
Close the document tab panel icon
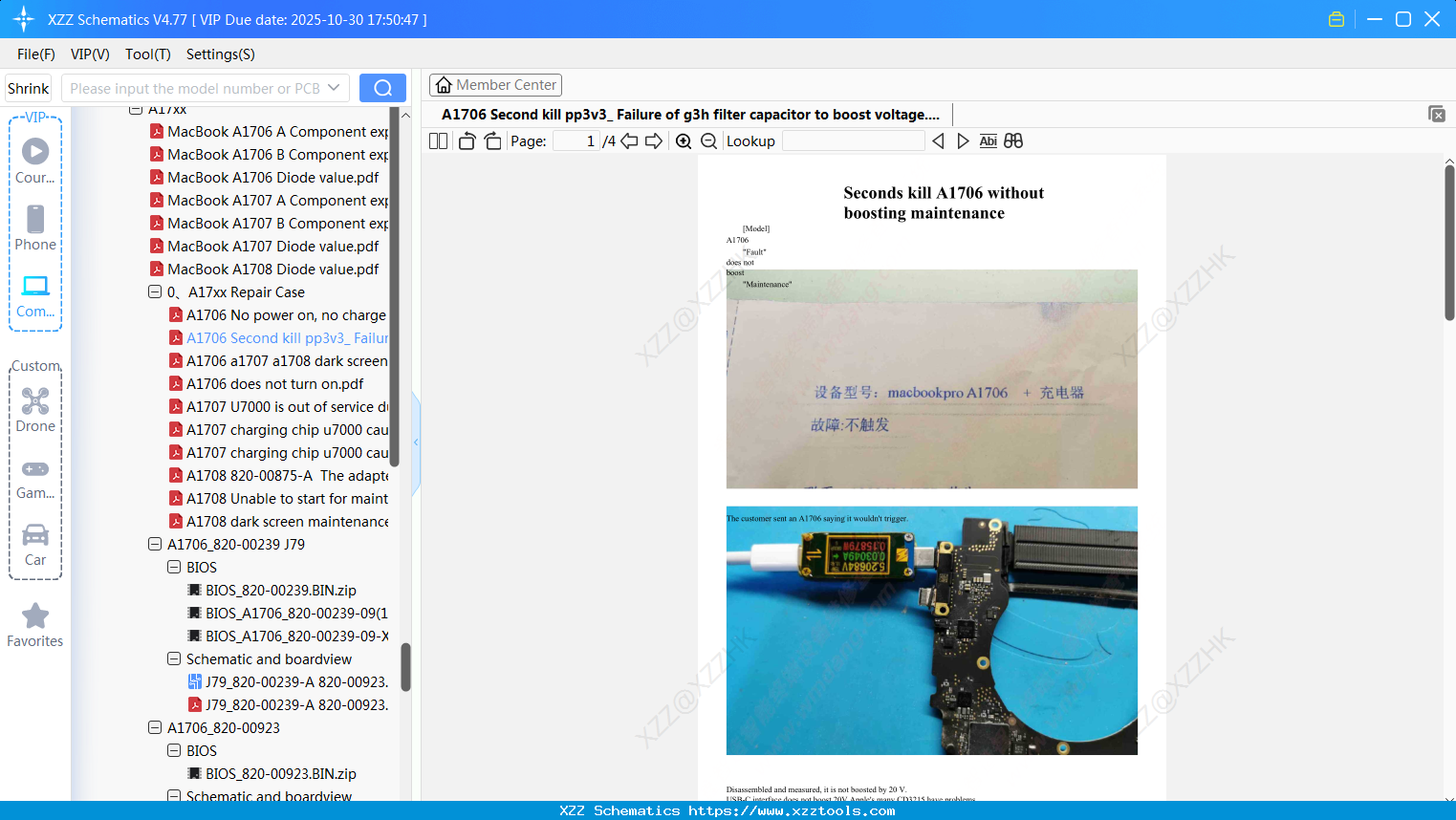point(1437,114)
